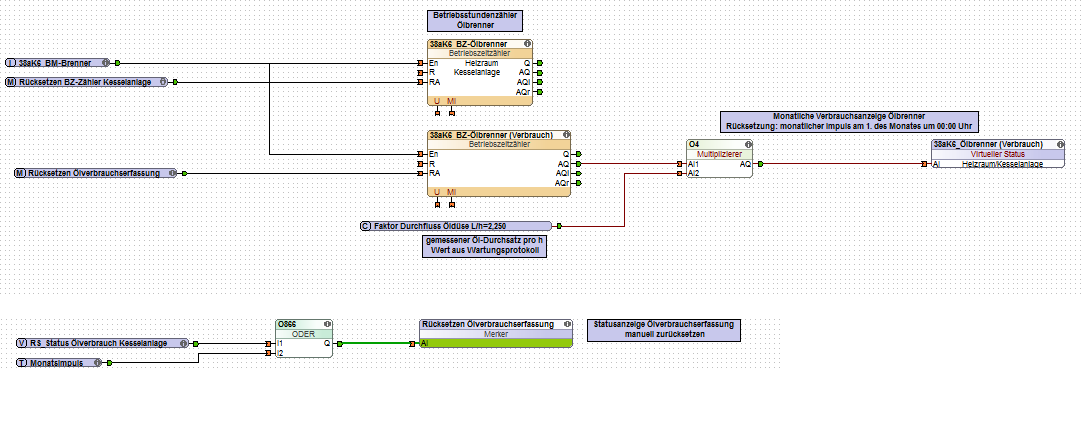
Task: Click output pin of 38aK6_BM-Brenner input
Action: [117, 63]
